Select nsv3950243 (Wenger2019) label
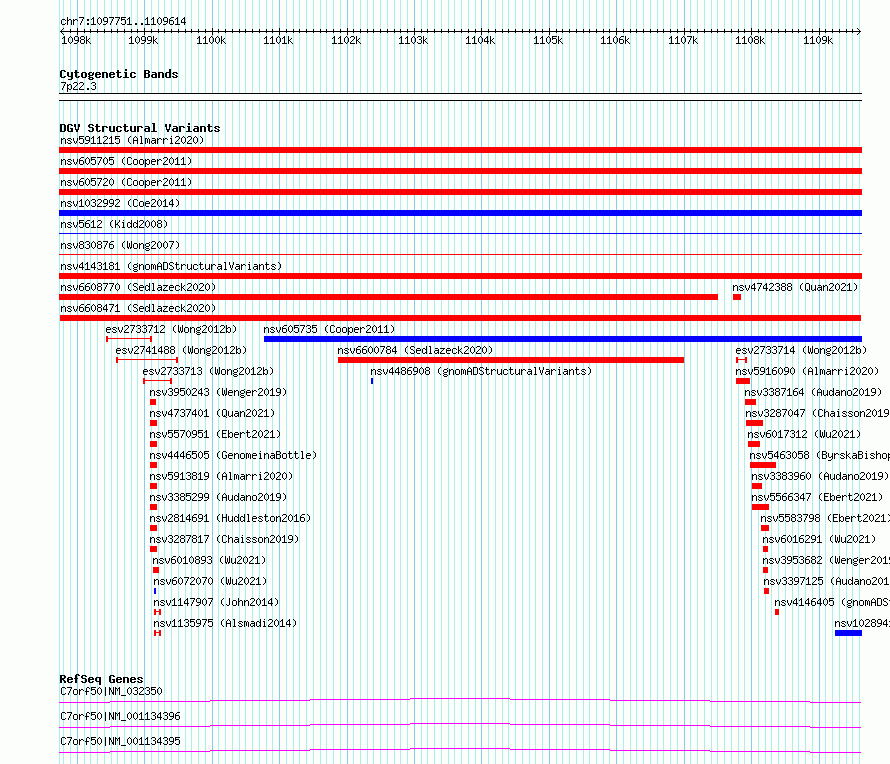This screenshot has height=764, width=890. click(218, 392)
